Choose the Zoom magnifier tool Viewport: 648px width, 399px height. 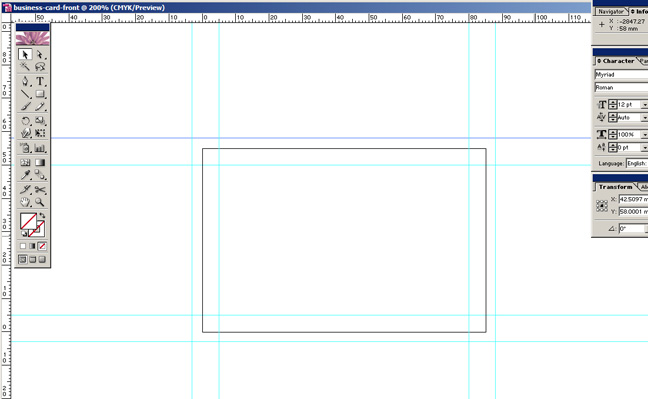coord(40,202)
